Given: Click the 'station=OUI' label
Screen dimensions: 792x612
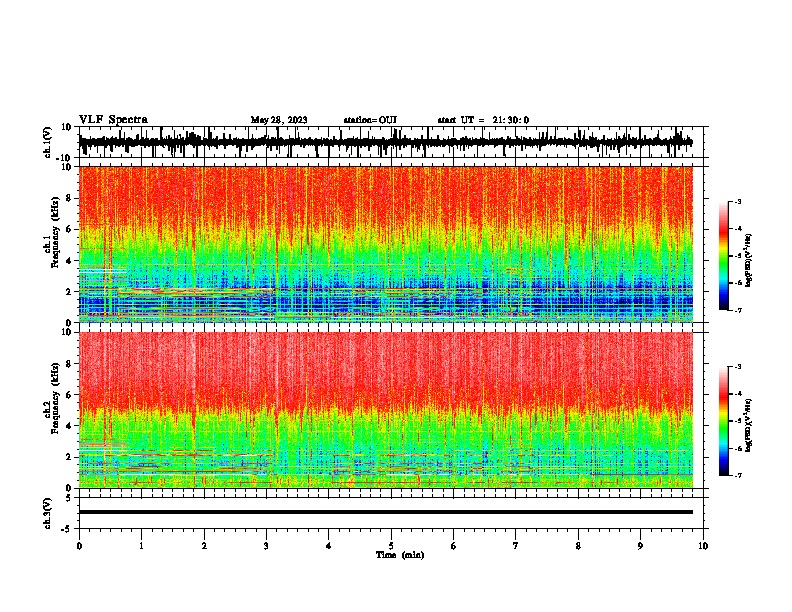Looking at the screenshot, I should tap(370, 120).
